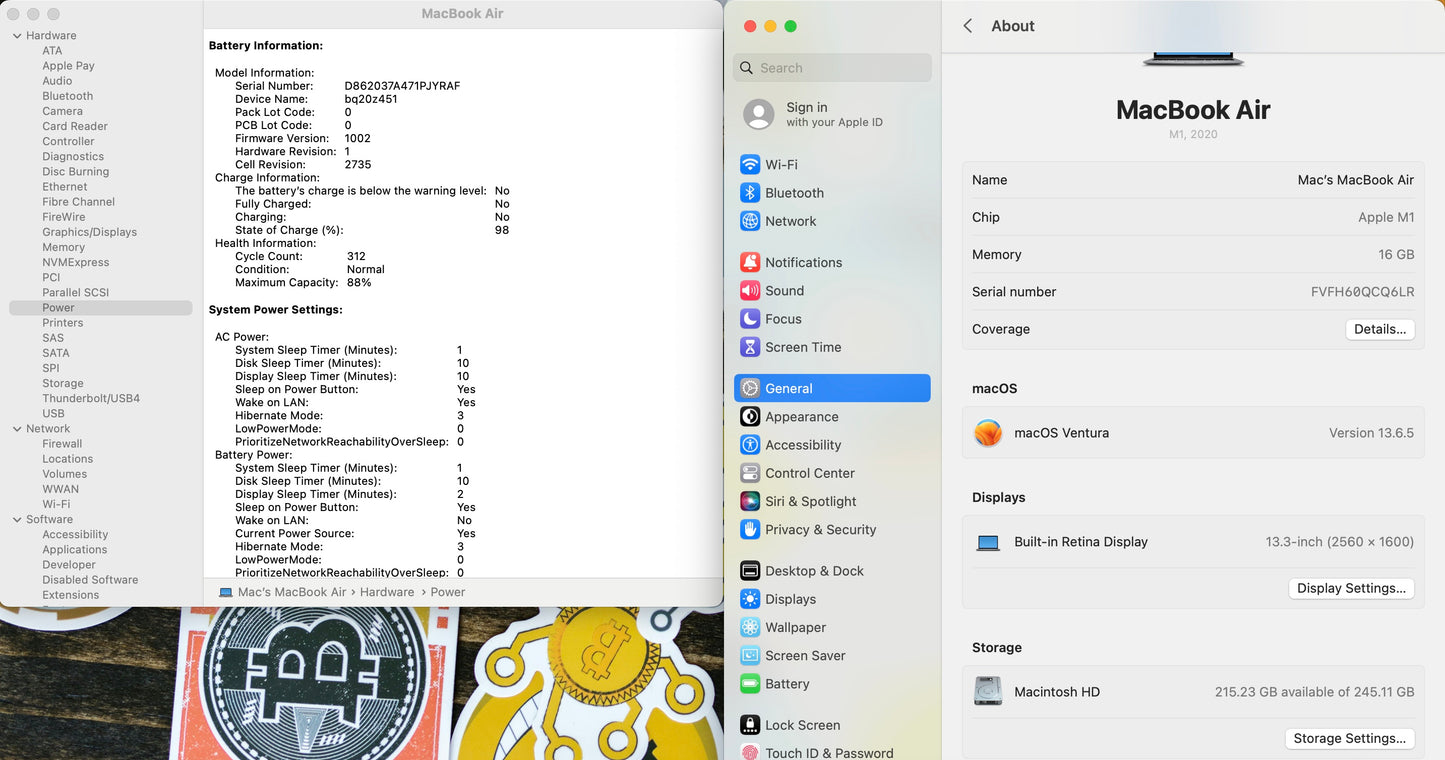This screenshot has width=1445, height=760.
Task: Select Firewall under Network
Action: point(62,444)
